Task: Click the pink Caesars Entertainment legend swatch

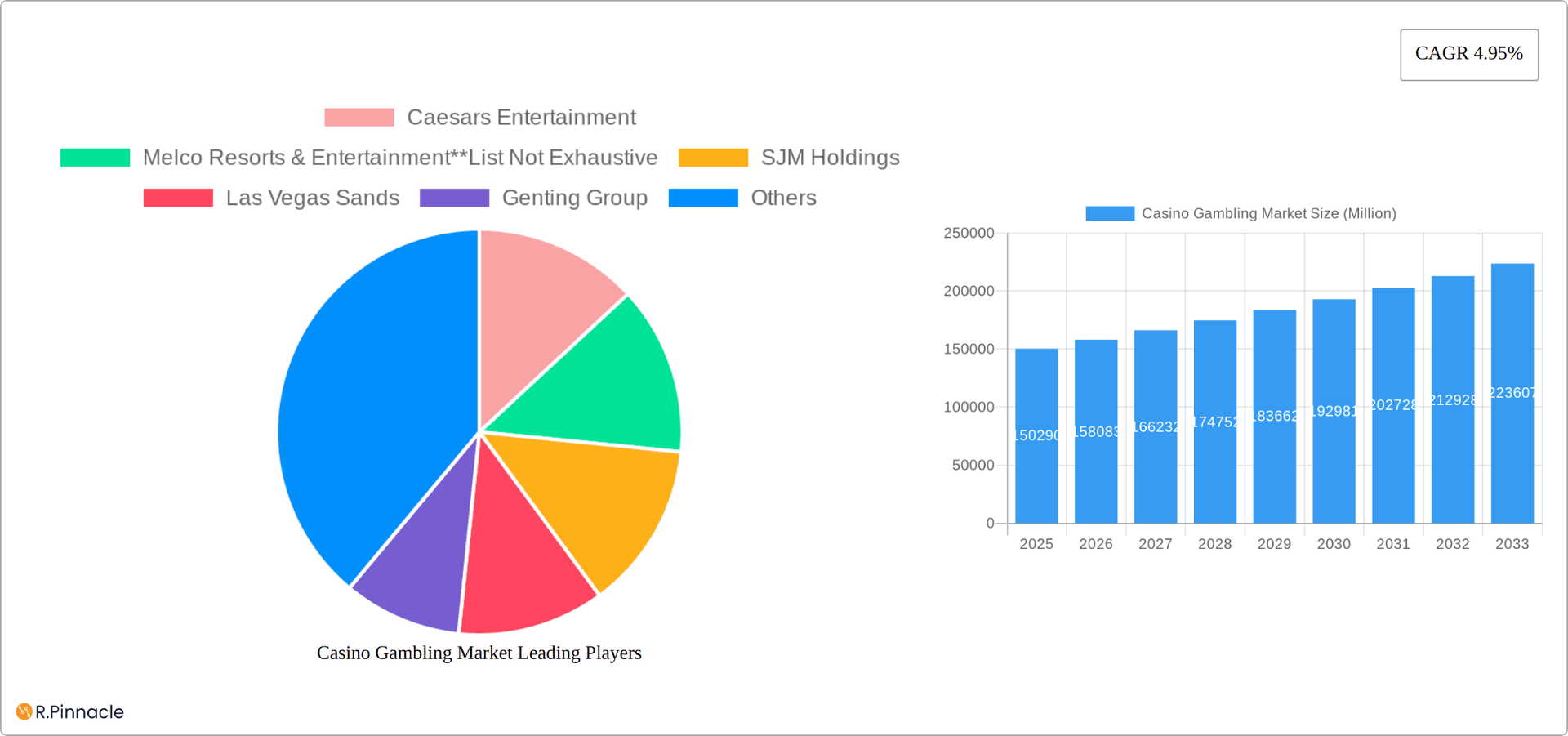Action: (x=359, y=117)
